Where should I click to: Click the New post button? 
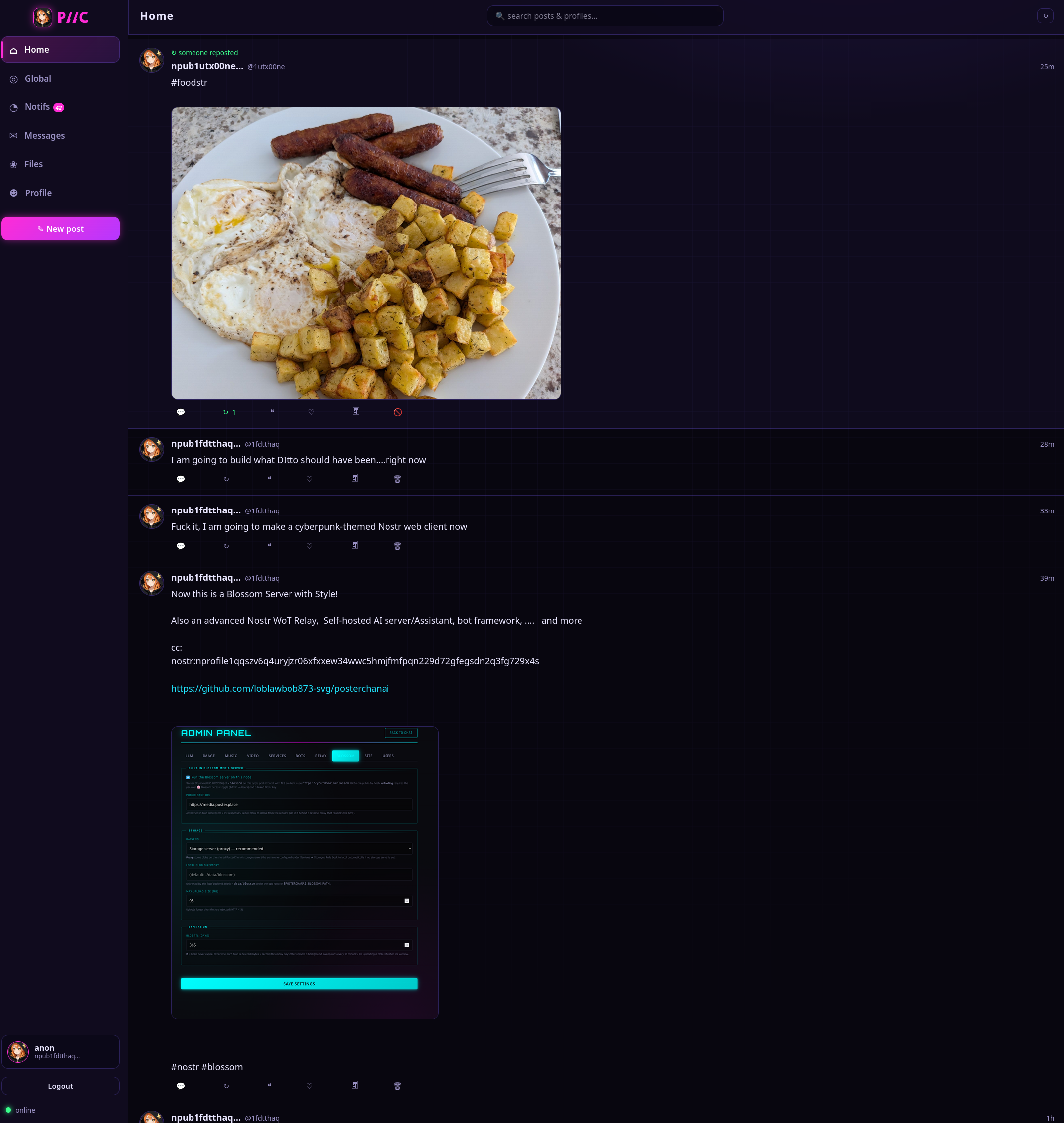(x=61, y=228)
